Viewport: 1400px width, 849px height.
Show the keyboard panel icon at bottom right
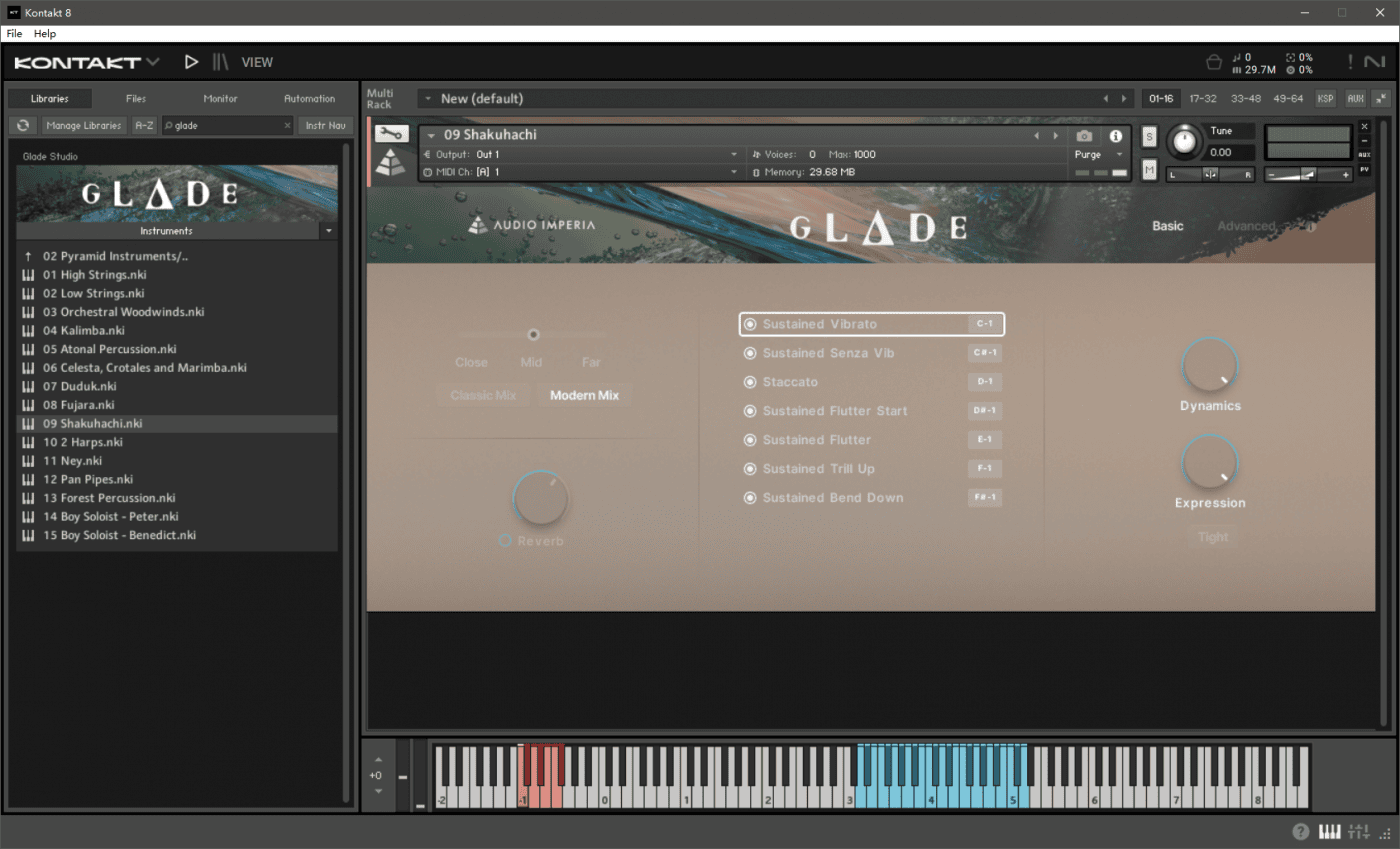1329,831
